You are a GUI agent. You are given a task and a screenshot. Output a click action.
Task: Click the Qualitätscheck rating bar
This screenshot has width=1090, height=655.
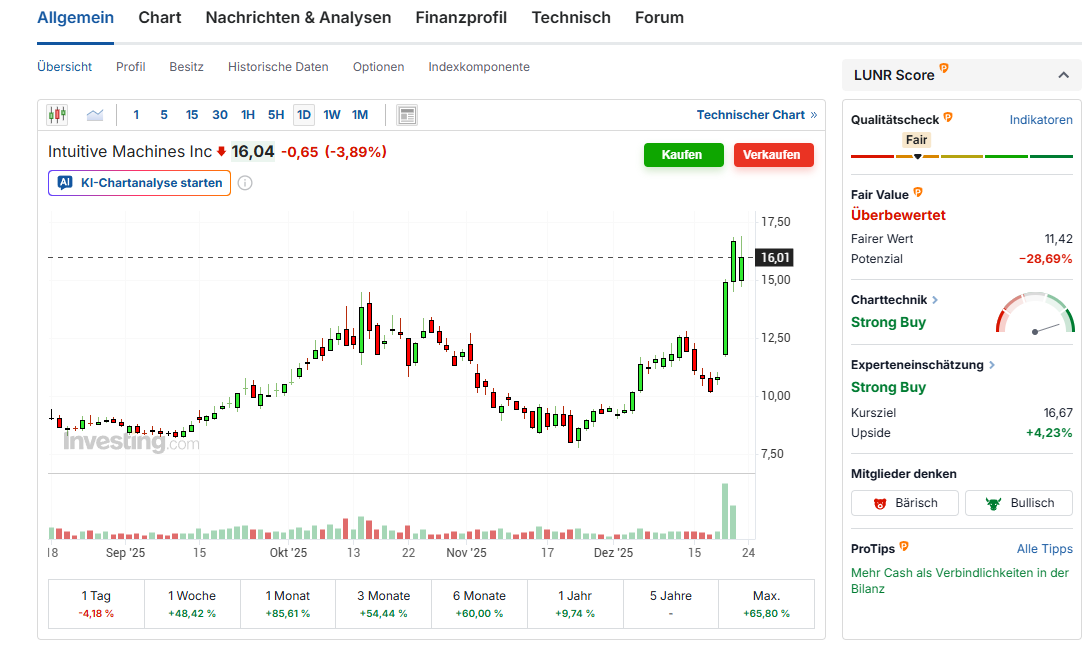tap(961, 156)
